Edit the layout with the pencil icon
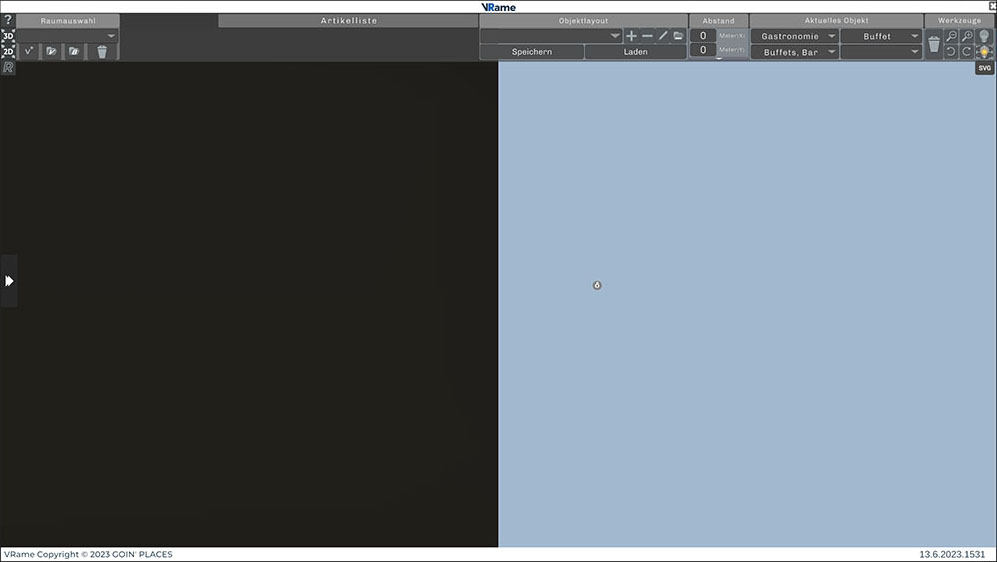The image size is (997, 562). tap(663, 36)
